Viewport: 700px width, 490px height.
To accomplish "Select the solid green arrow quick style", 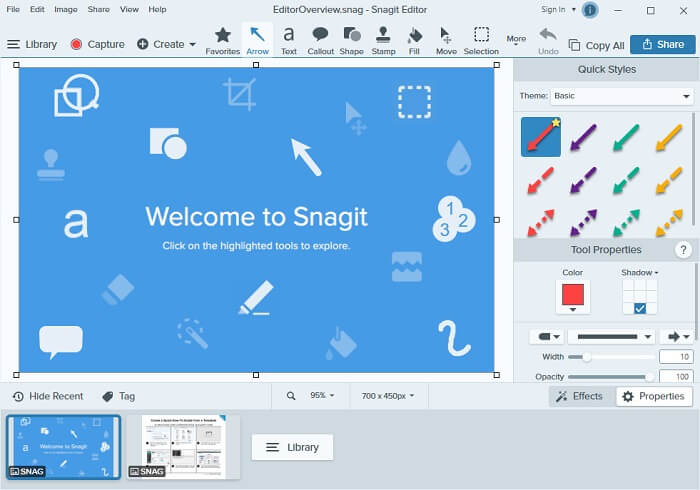I will [x=626, y=137].
